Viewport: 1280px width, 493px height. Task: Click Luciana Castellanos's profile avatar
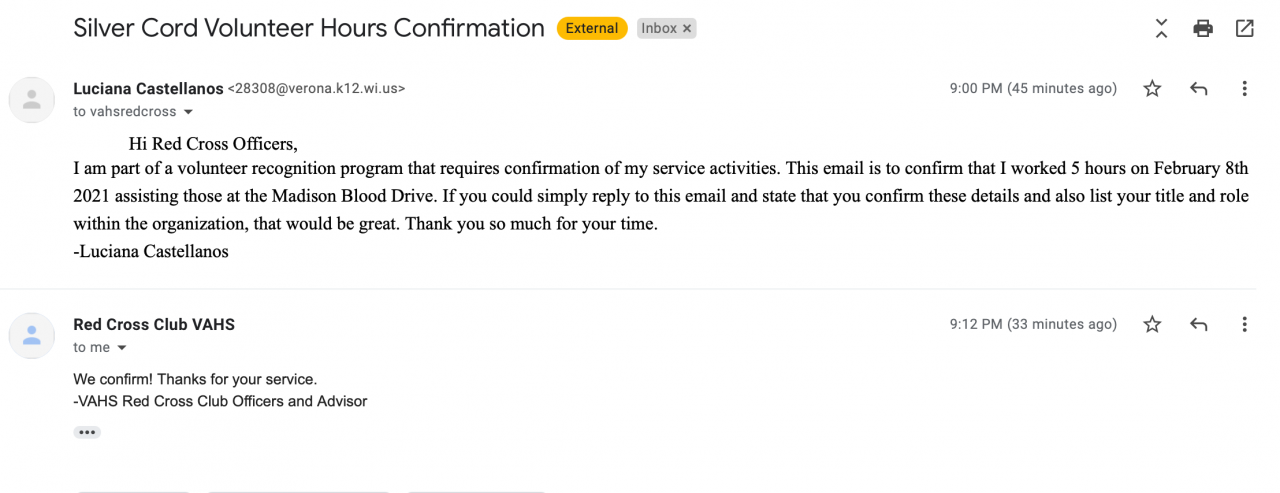(x=32, y=99)
